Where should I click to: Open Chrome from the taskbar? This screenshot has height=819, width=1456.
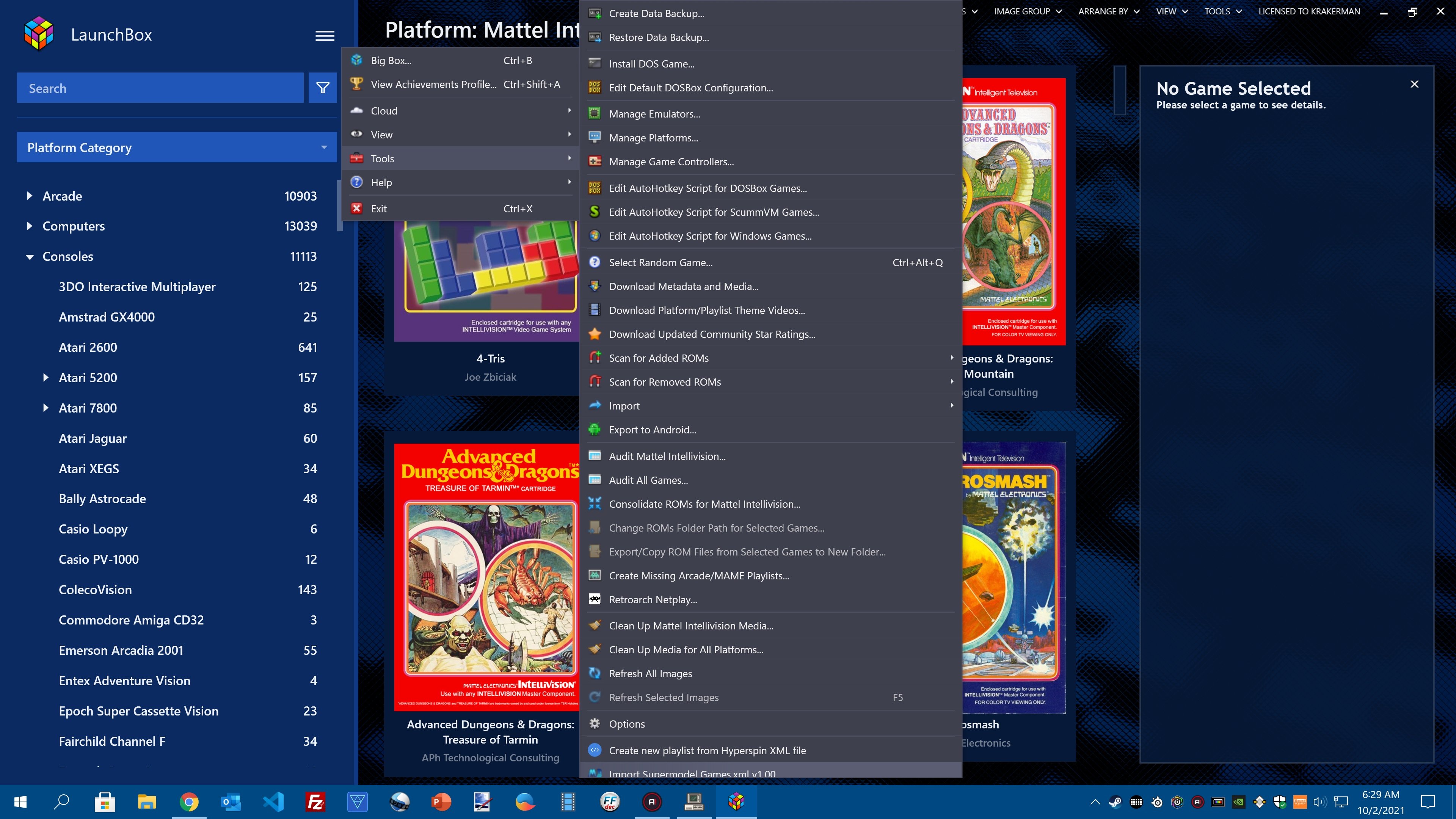pos(189,802)
